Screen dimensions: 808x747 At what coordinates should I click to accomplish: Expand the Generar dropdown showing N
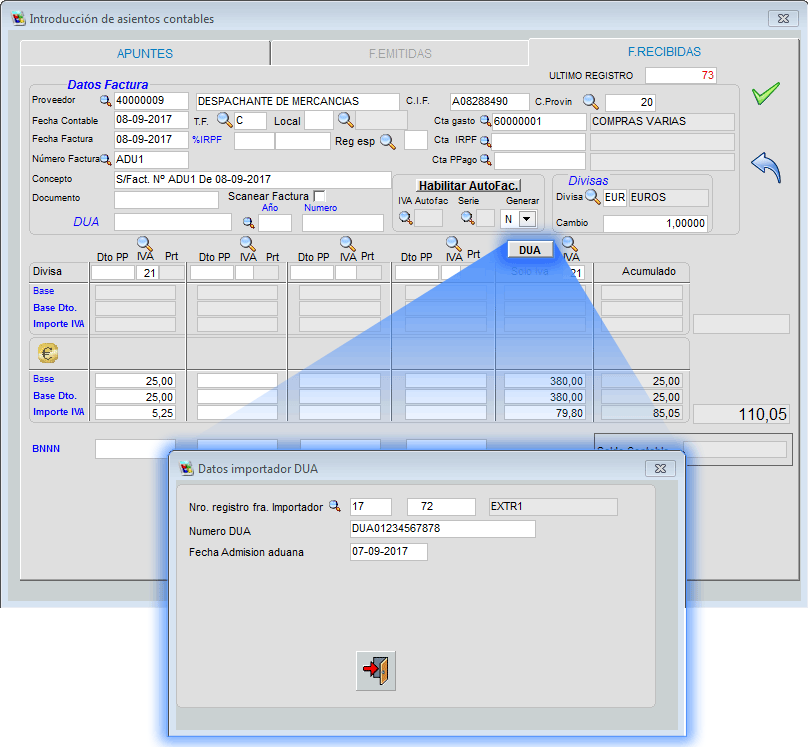526,219
